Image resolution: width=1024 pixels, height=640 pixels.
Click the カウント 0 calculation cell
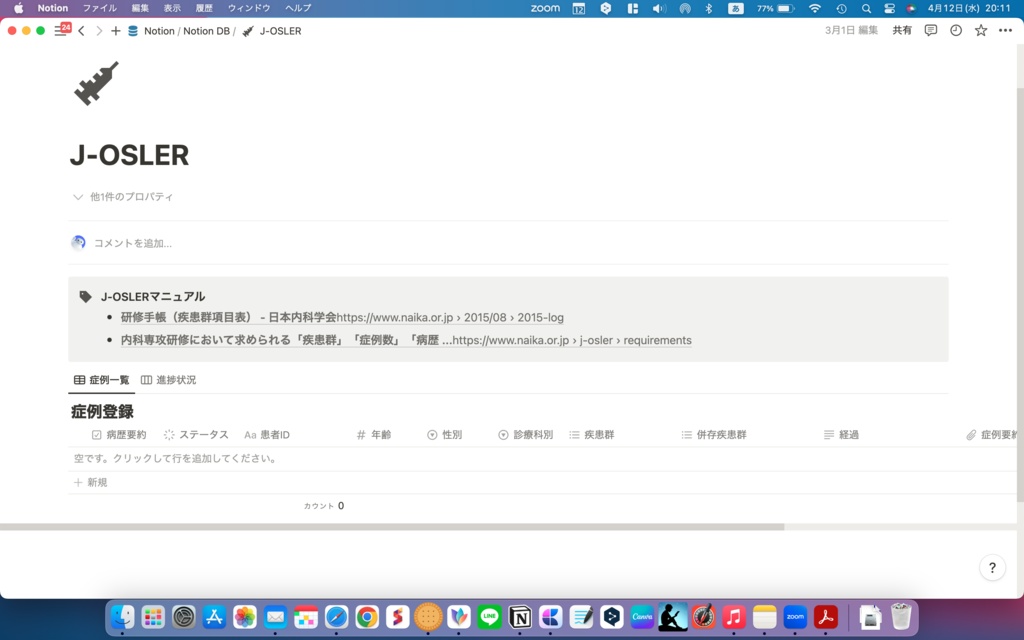pos(324,505)
